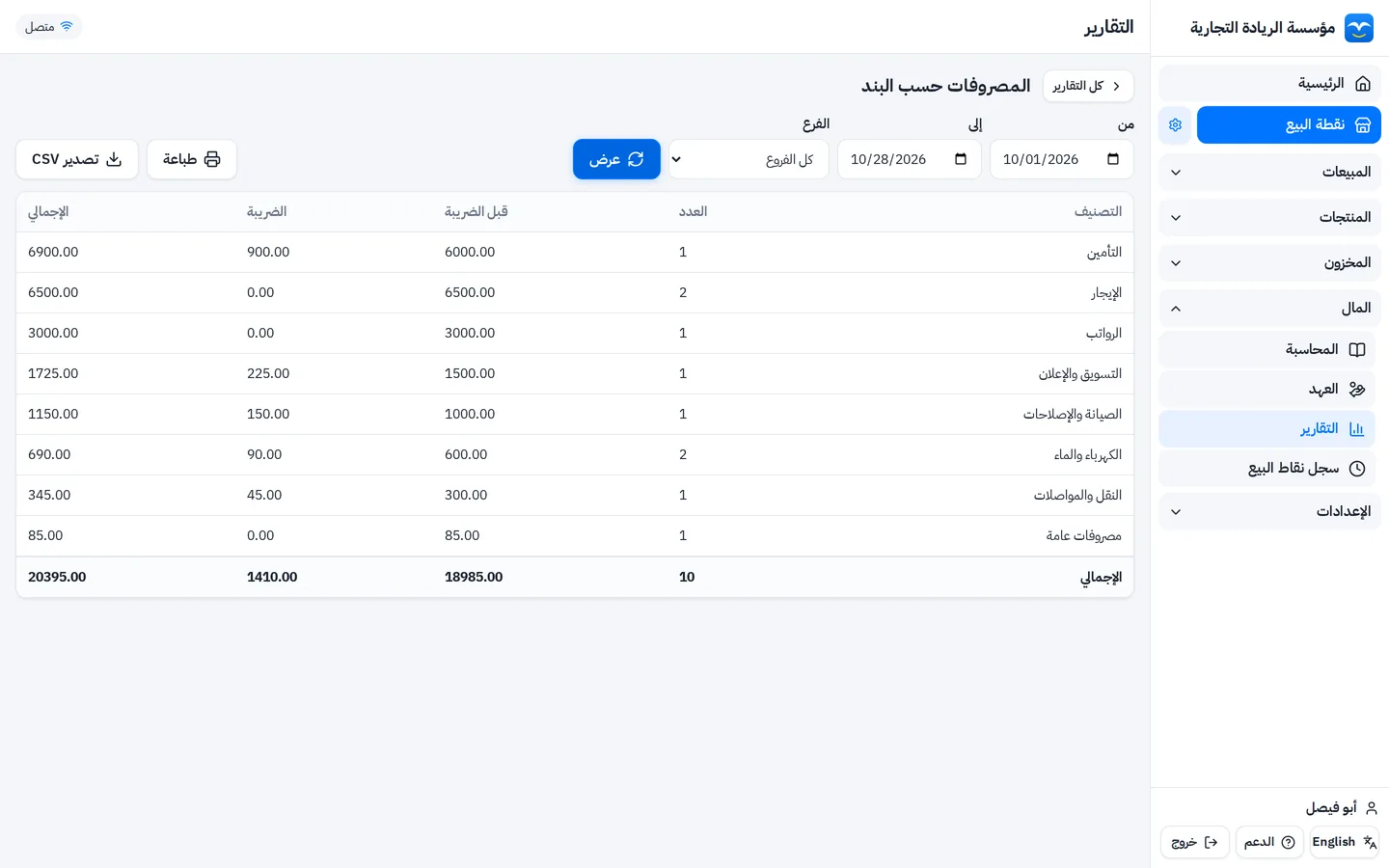Click the 6900.00 total cell
This screenshot has height=868, width=1389.
pyautogui.click(x=53, y=253)
